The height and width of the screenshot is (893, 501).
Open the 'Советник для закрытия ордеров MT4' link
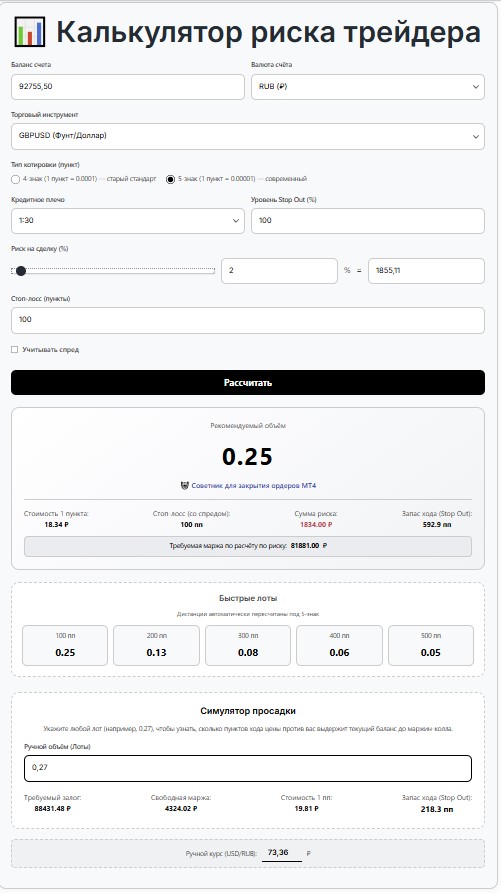(x=253, y=486)
